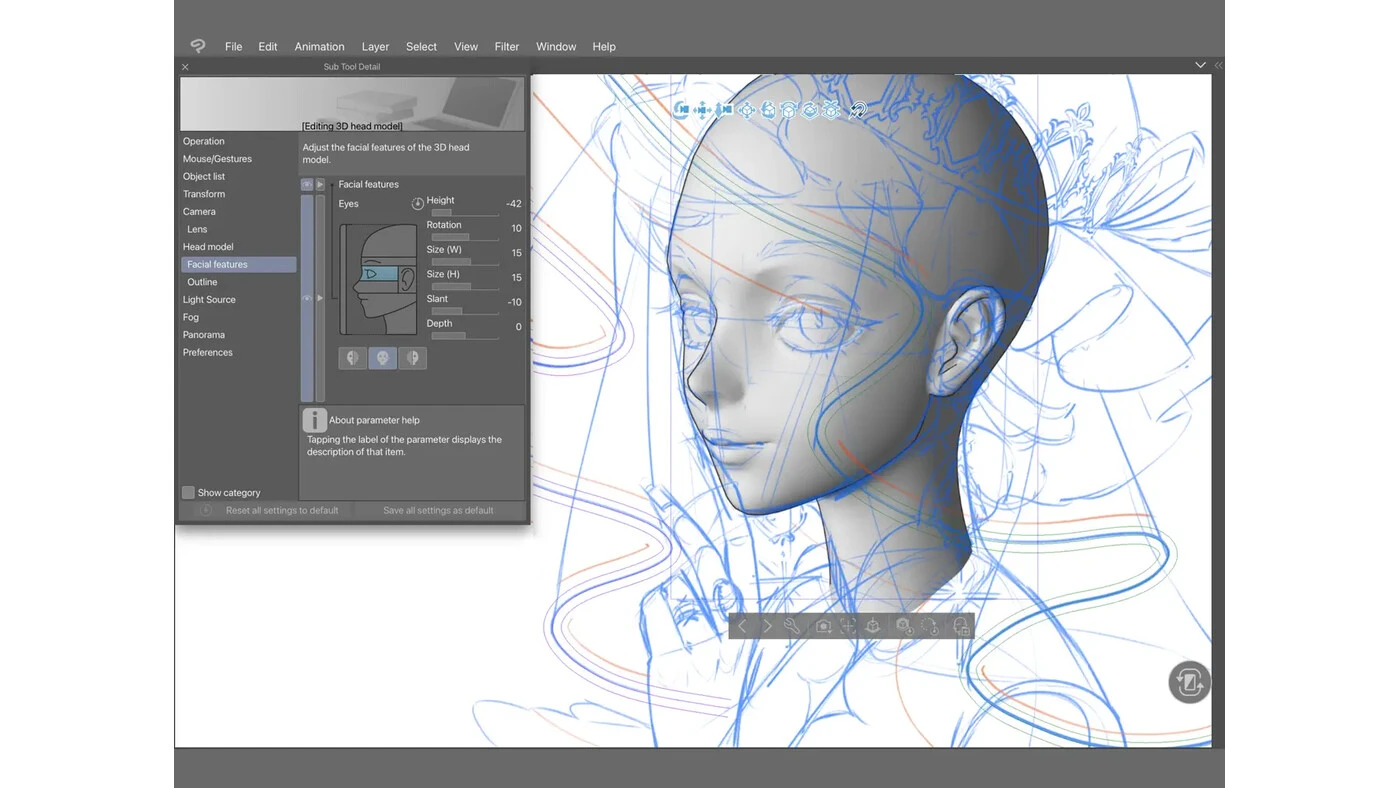
Task: Open the Window menu
Action: [556, 47]
